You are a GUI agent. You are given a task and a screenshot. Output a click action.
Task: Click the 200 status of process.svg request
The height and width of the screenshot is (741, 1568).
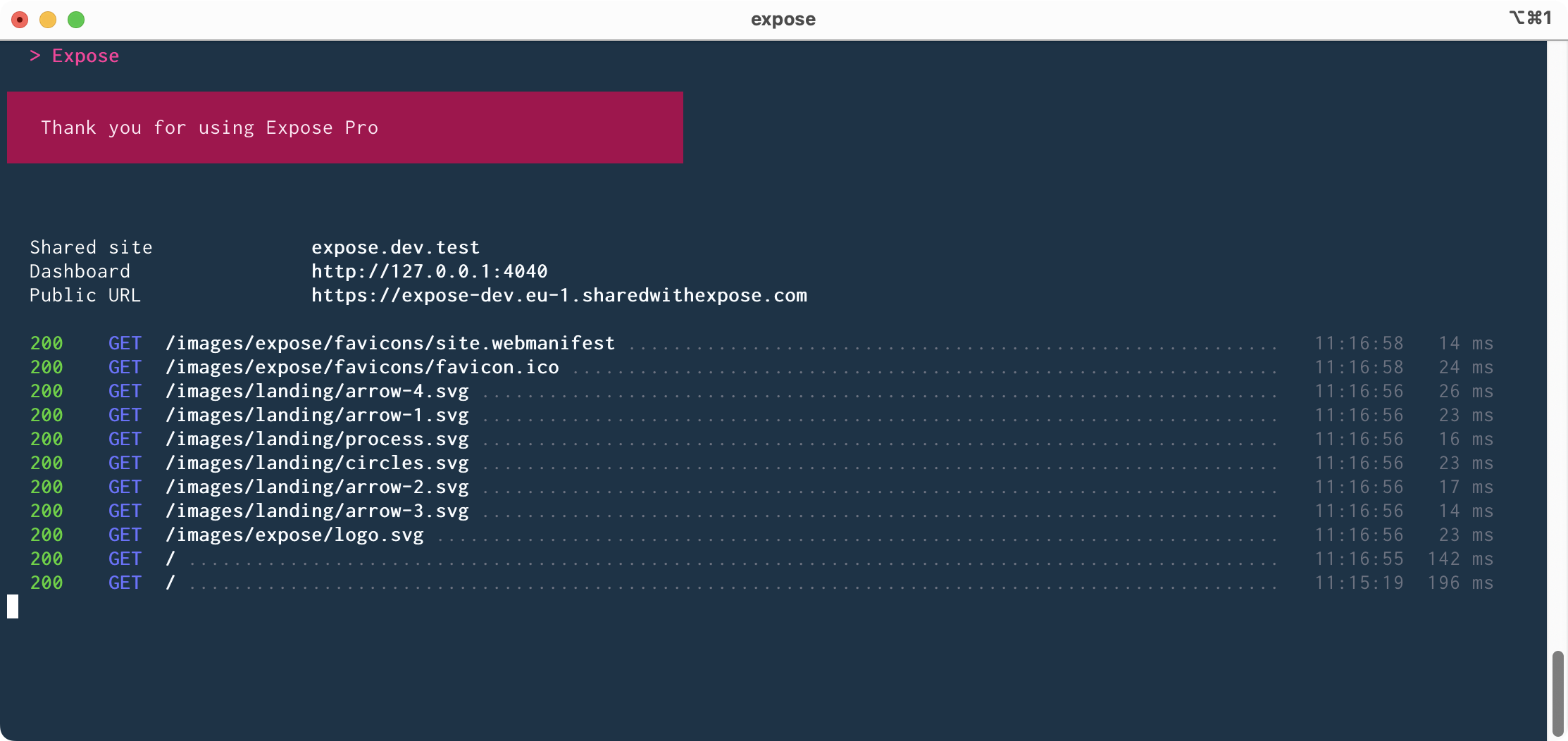click(46, 439)
